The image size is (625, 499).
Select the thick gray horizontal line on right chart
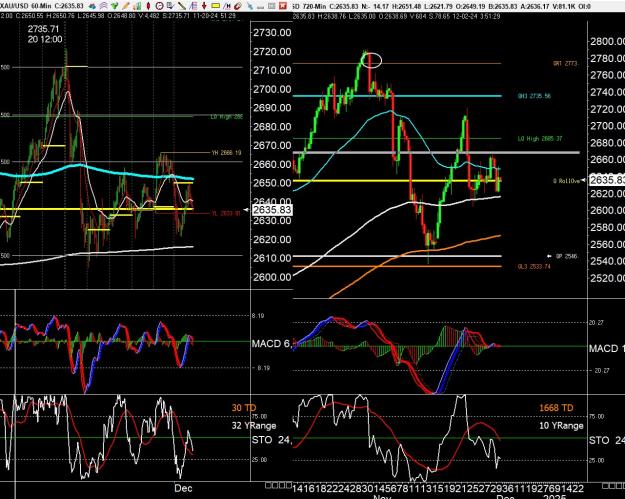[x=436, y=152]
